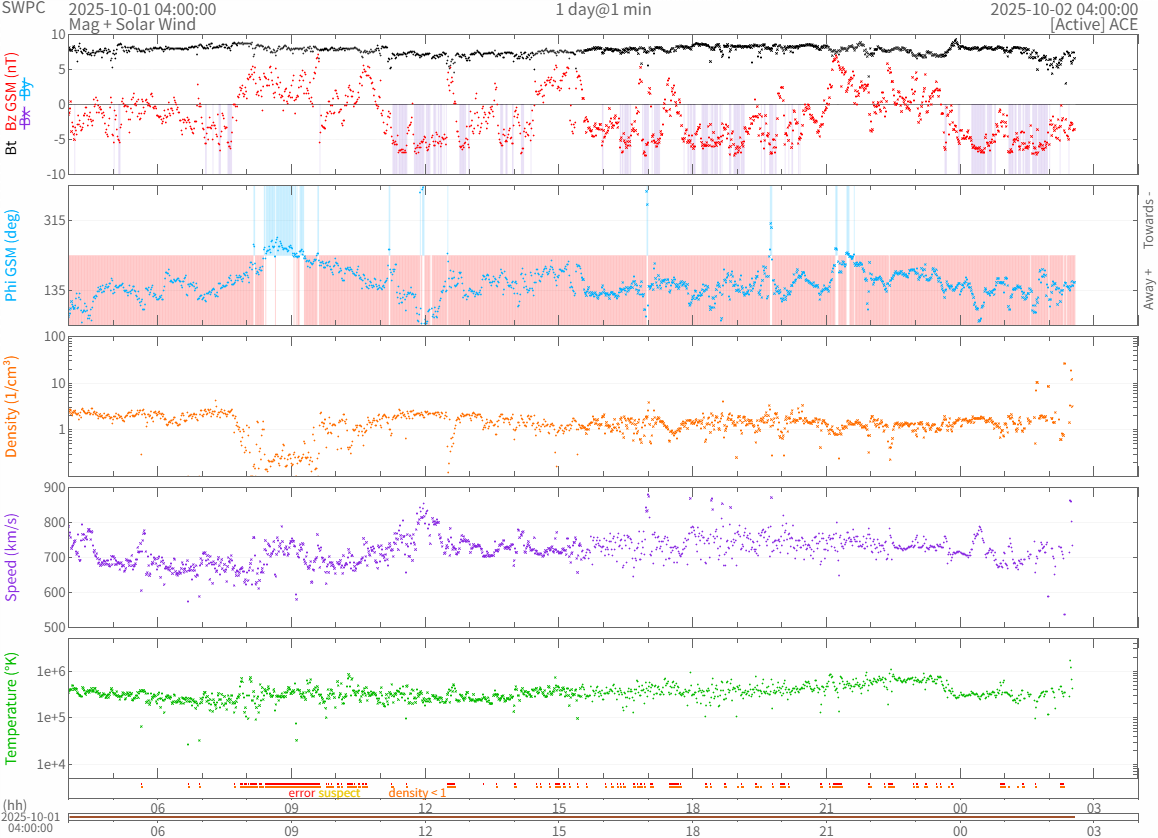The image size is (1158, 838).
Task: Select the Temperature (°K) axis label
Action: (12, 708)
